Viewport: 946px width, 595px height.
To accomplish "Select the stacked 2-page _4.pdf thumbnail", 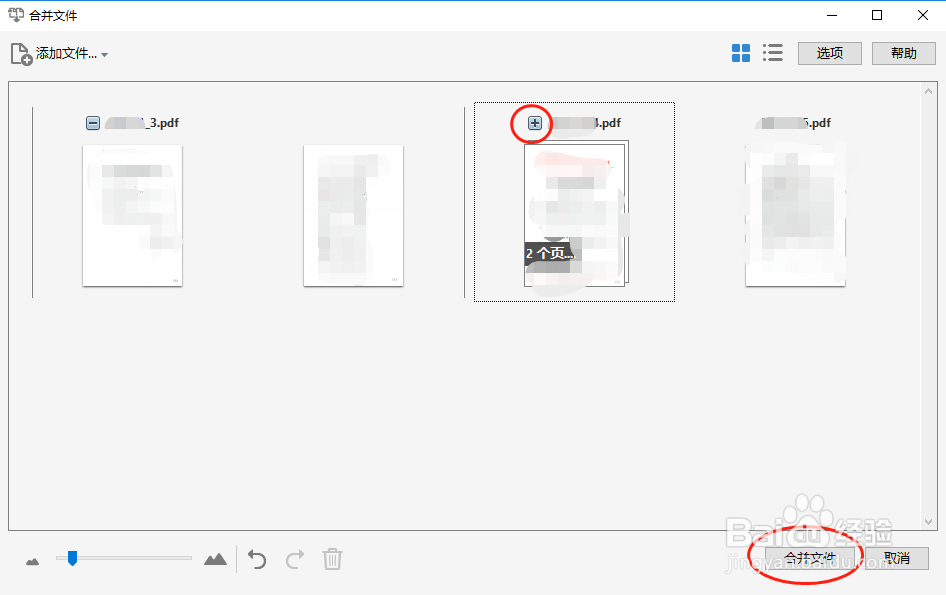I will point(576,214).
